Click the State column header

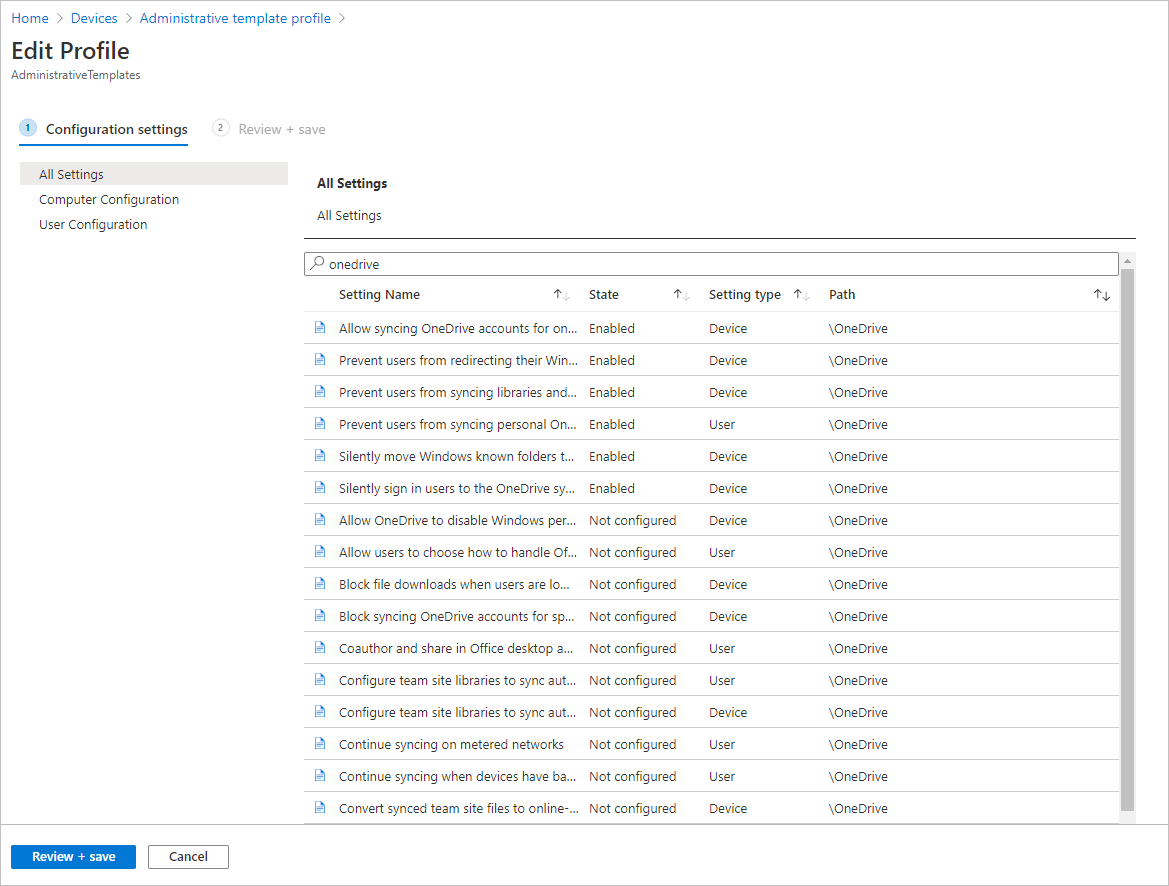tap(604, 295)
